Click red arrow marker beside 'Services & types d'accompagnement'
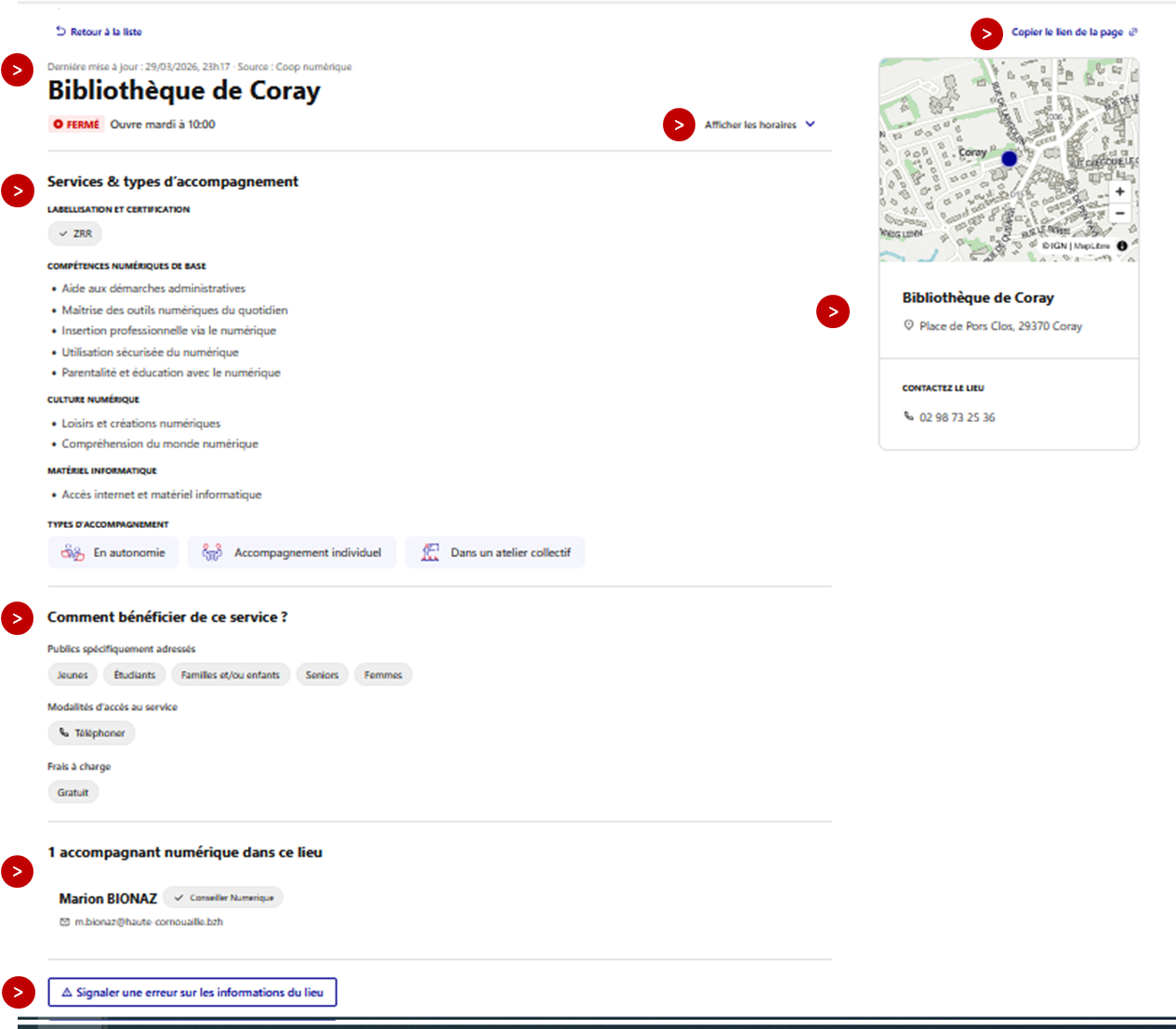Image resolution: width=1176 pixels, height=1029 pixels. pyautogui.click(x=18, y=191)
